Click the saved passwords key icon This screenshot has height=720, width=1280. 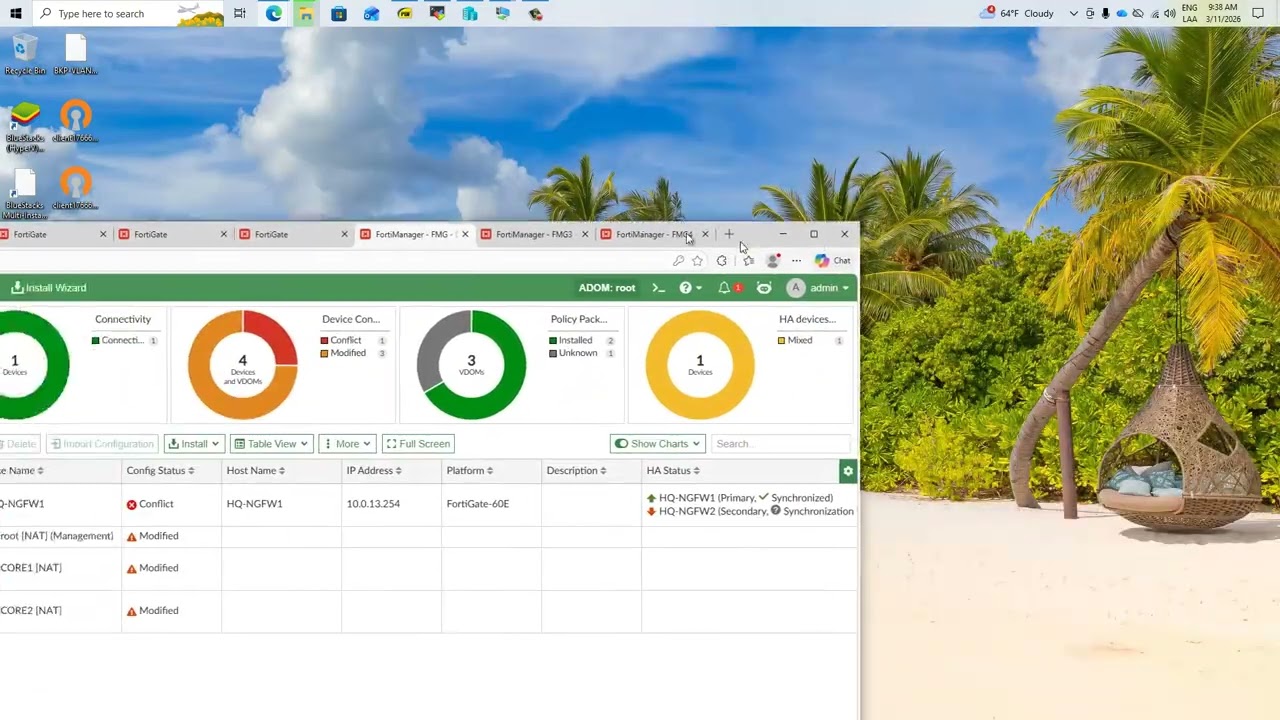tap(678, 261)
